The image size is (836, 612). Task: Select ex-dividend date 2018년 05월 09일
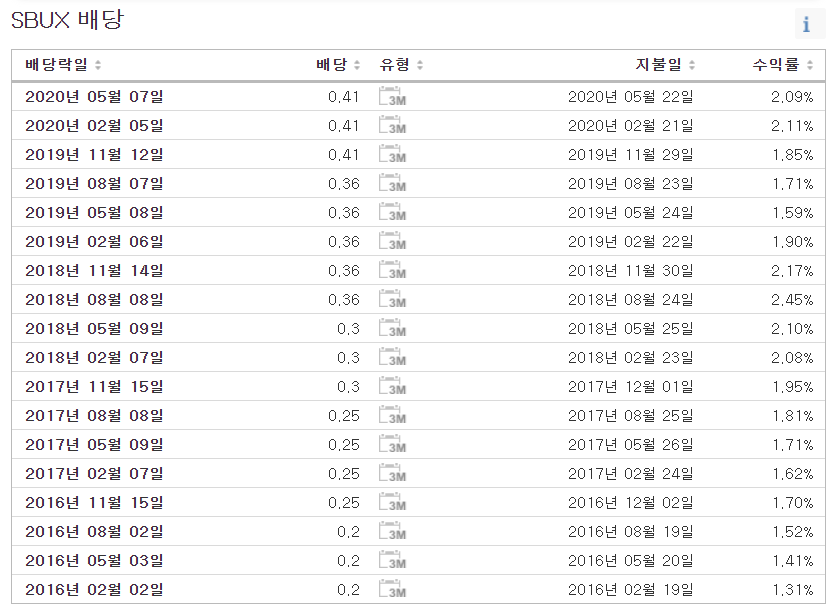94,328
